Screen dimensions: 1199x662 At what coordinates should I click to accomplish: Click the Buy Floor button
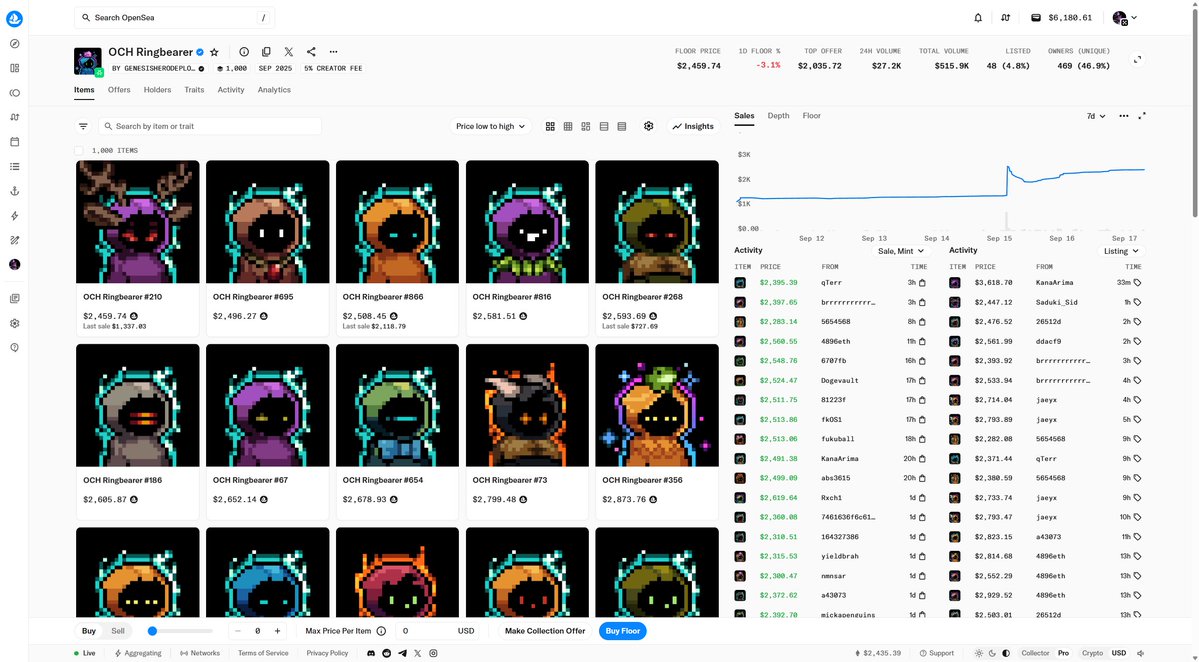pyautogui.click(x=622, y=631)
